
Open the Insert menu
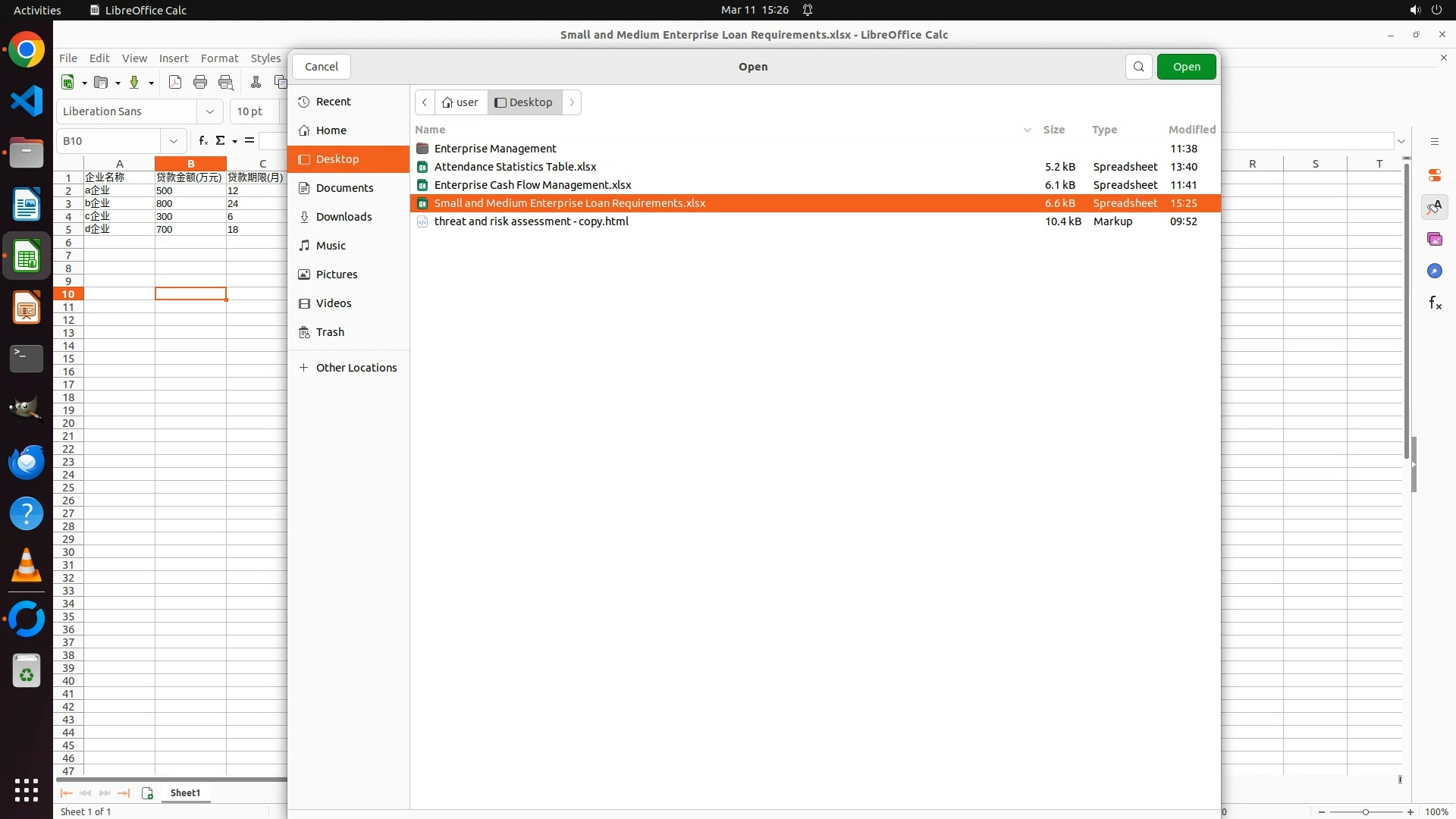pos(173,58)
